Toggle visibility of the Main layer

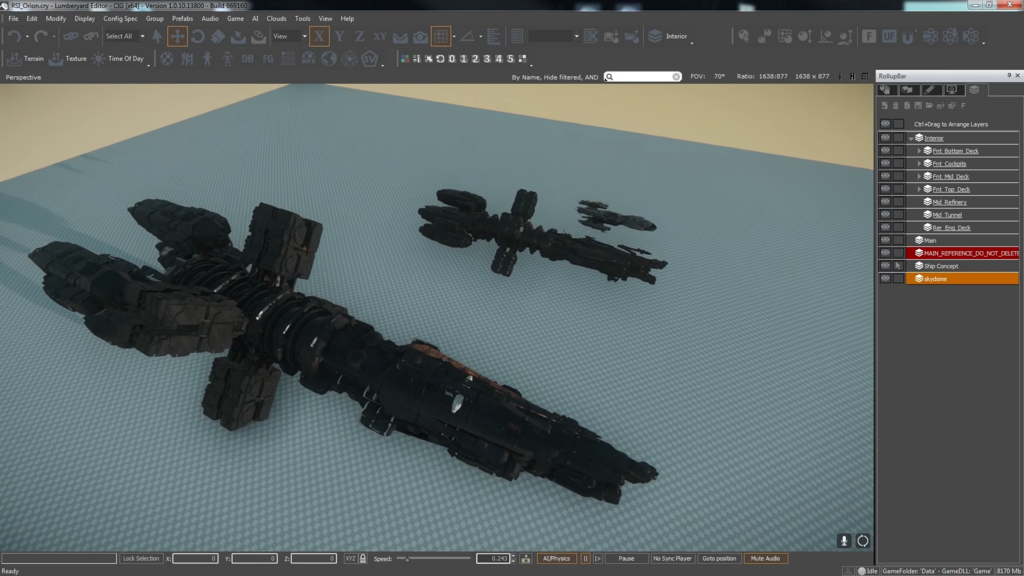885,240
